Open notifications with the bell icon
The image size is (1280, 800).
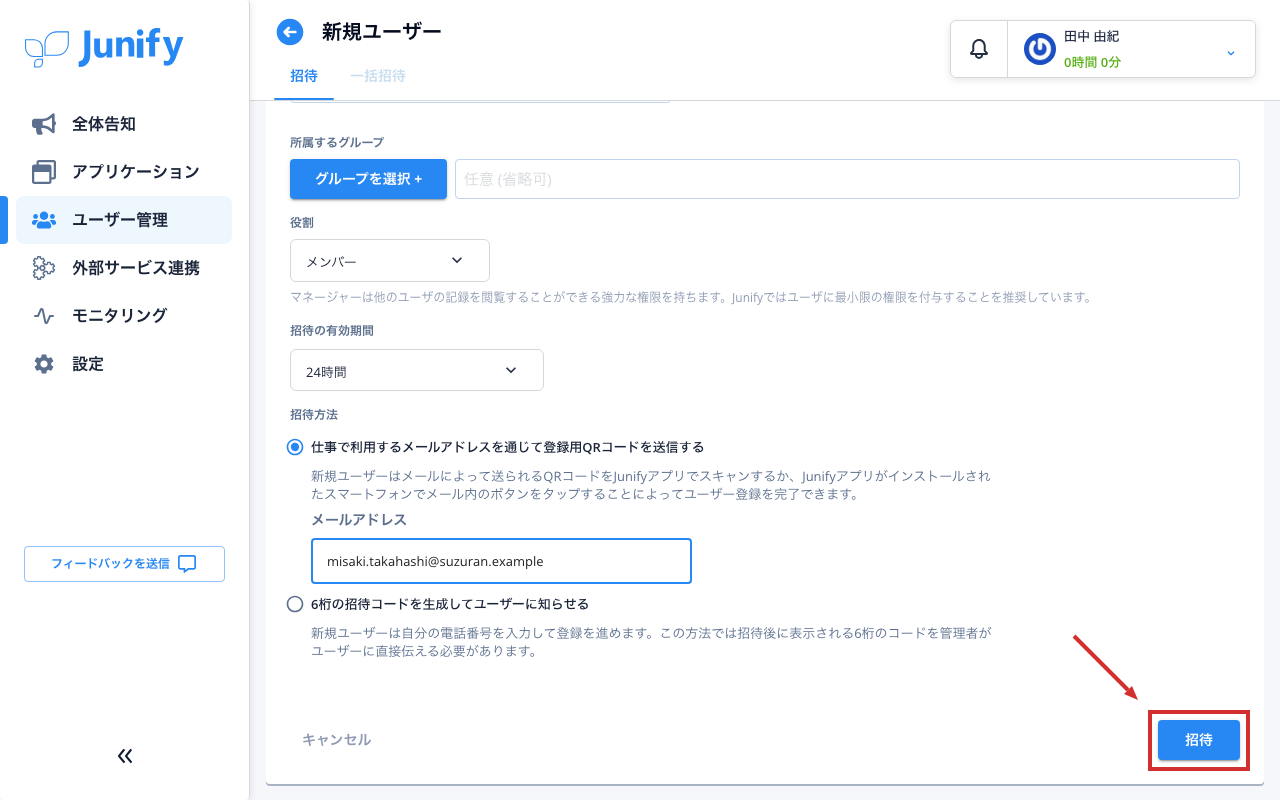(x=979, y=48)
